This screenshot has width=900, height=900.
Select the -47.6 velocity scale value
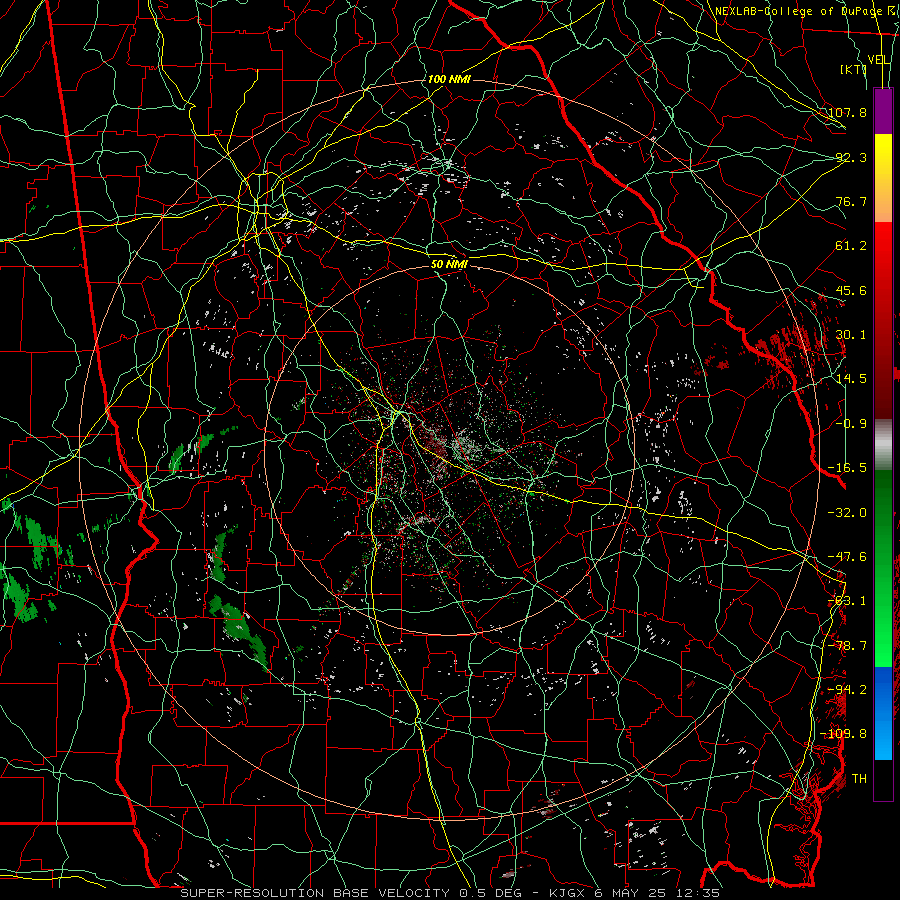click(x=847, y=557)
